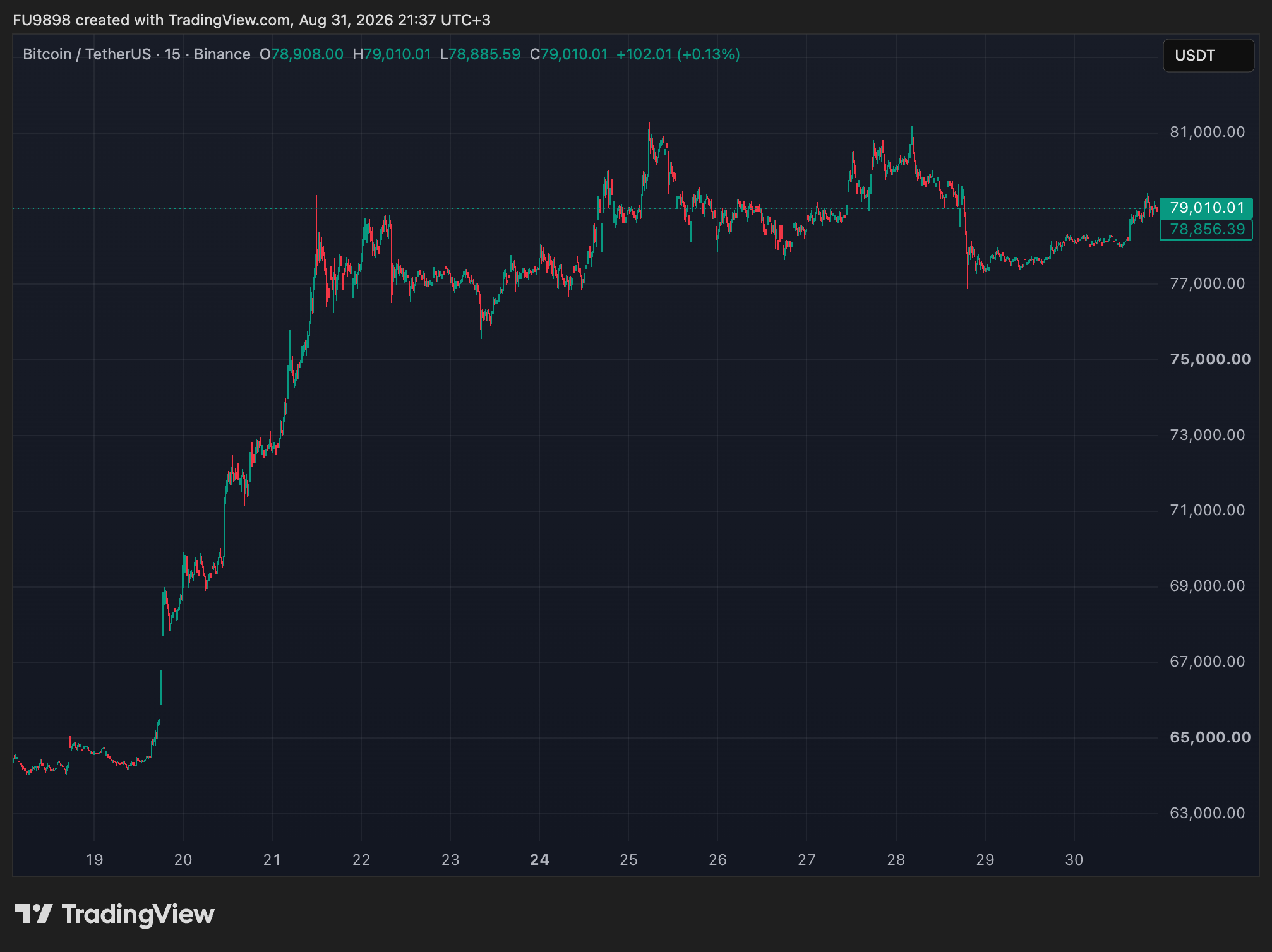
Task: Click the "FU9898 created with TradingView.com" header text
Action: click(x=152, y=20)
